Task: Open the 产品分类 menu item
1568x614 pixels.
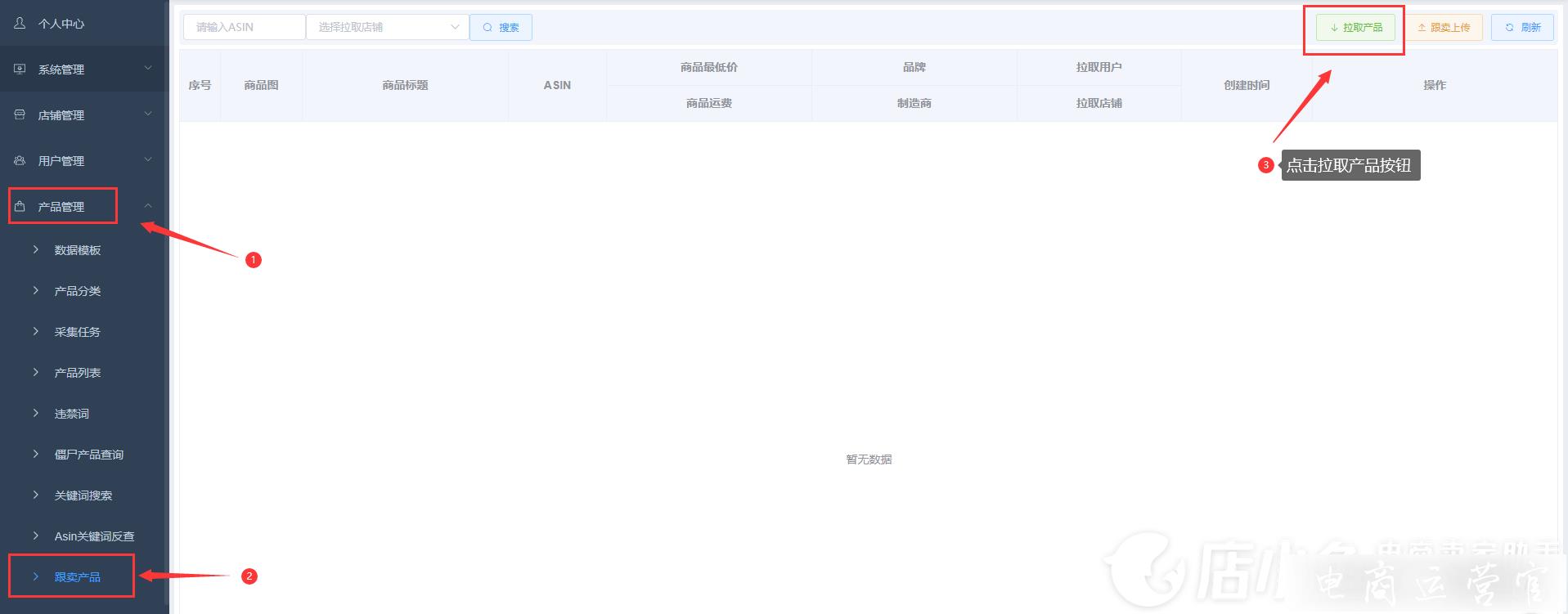Action: (78, 291)
